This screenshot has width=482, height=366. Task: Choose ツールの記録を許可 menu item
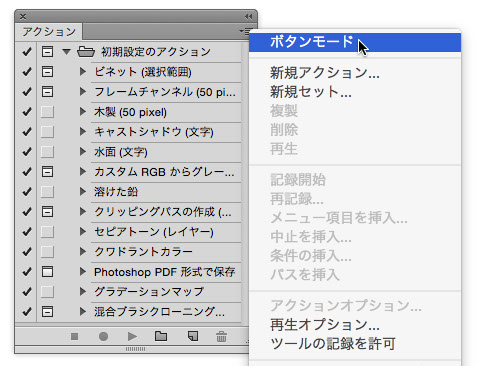[x=355, y=343]
